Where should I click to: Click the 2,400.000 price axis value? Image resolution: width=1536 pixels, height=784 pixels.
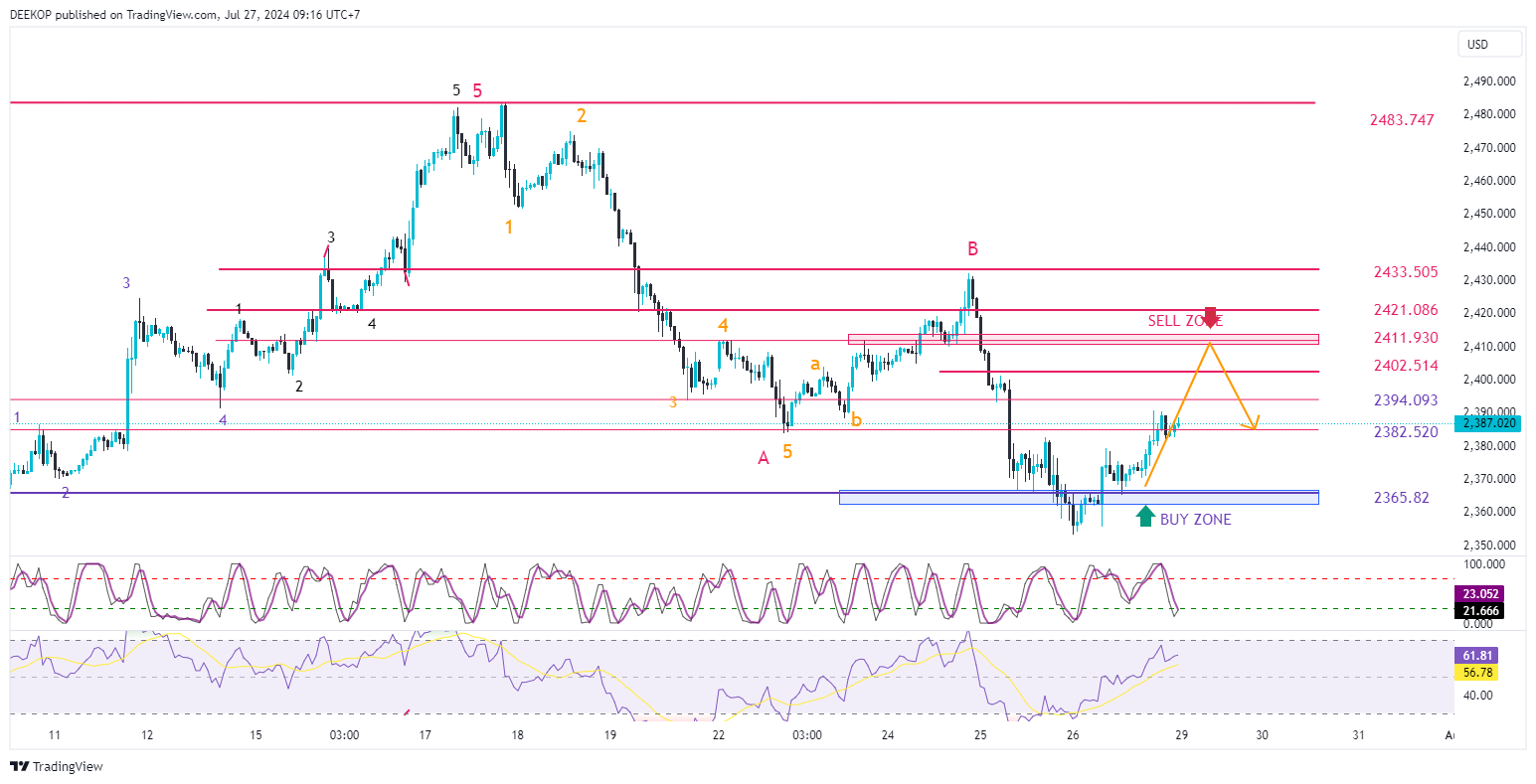pos(1489,380)
